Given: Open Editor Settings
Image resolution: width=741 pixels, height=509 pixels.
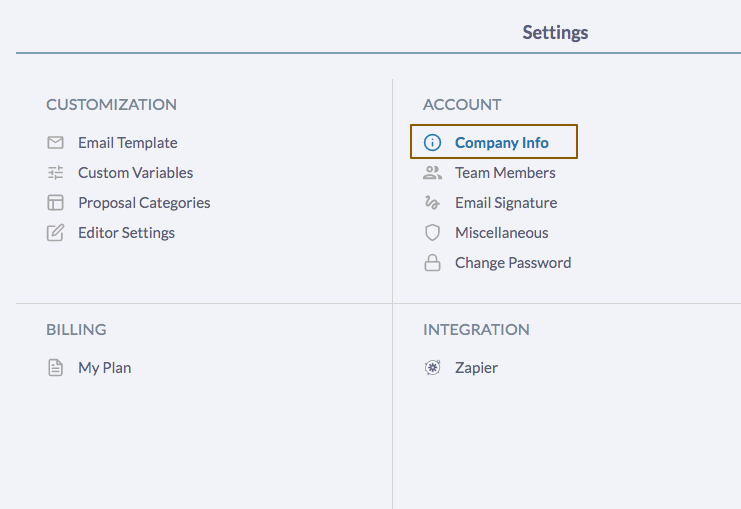Looking at the screenshot, I should pos(126,233).
